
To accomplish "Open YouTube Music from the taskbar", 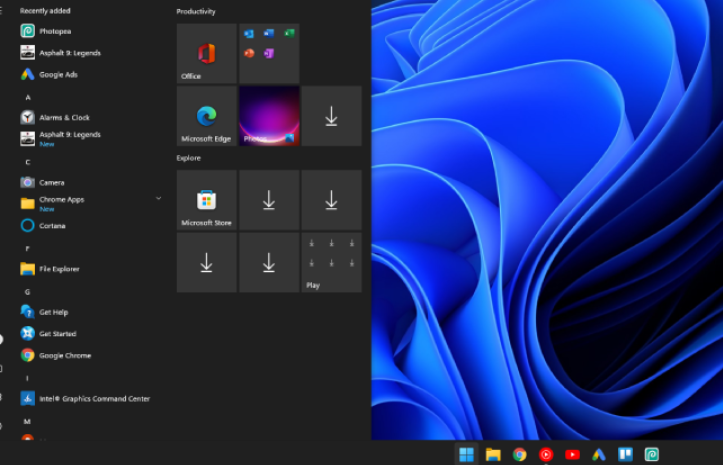I will click(x=546, y=454).
